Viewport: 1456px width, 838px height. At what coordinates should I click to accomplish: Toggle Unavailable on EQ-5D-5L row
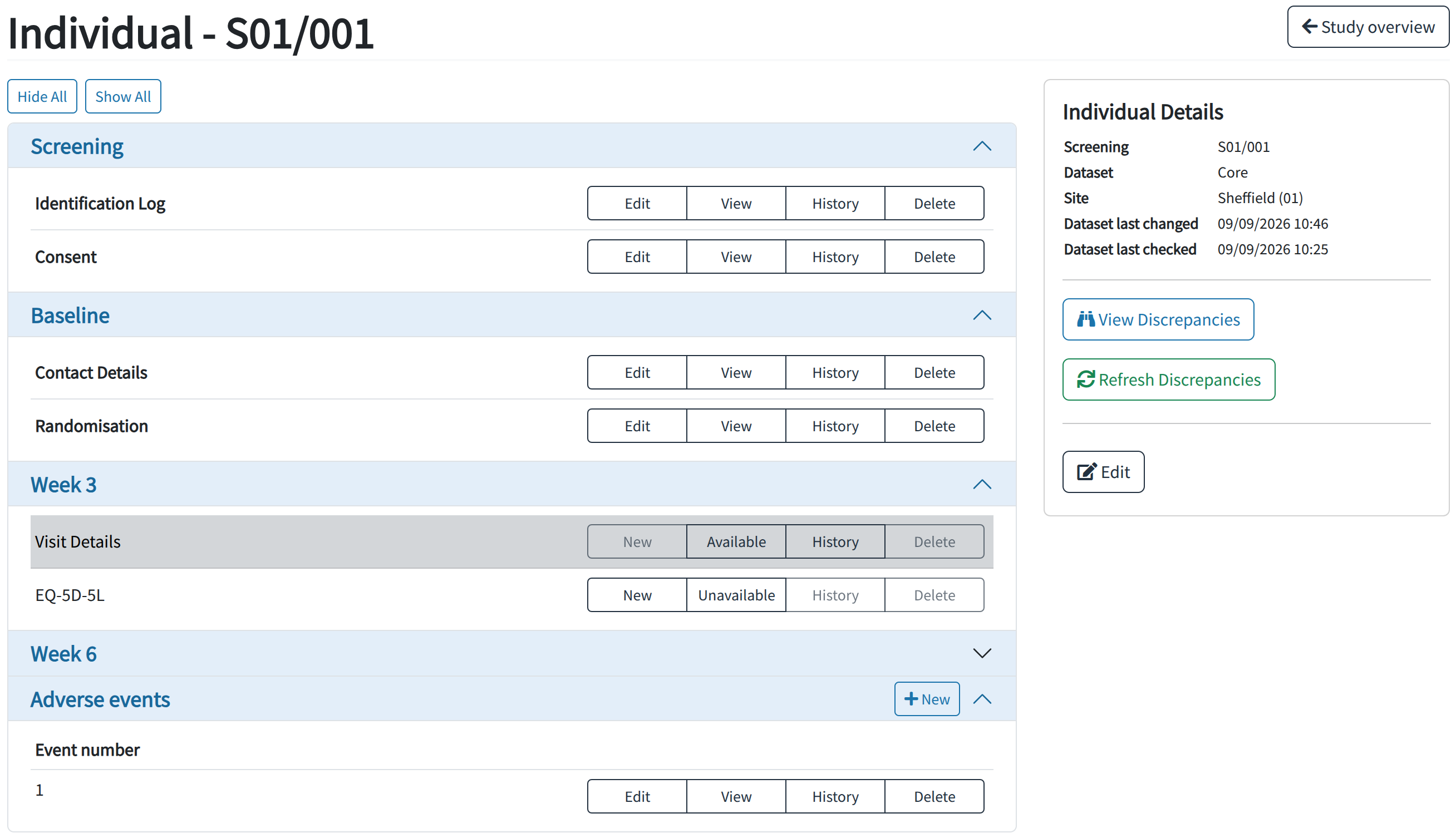736,595
